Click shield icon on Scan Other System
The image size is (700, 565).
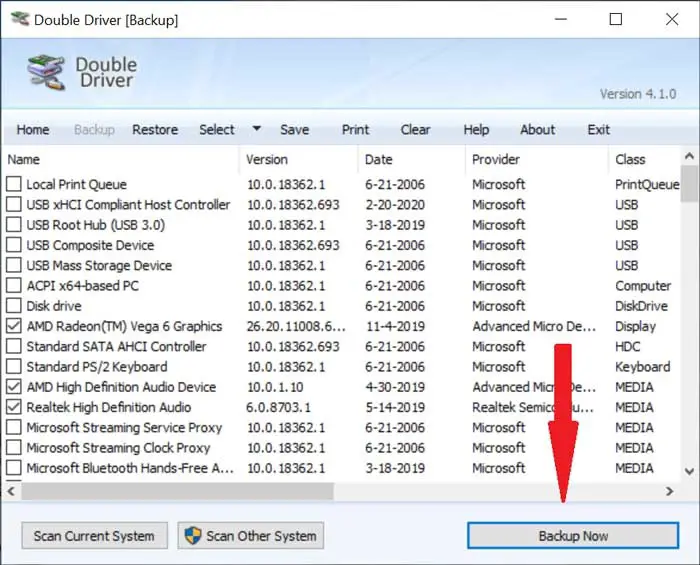[x=193, y=536]
